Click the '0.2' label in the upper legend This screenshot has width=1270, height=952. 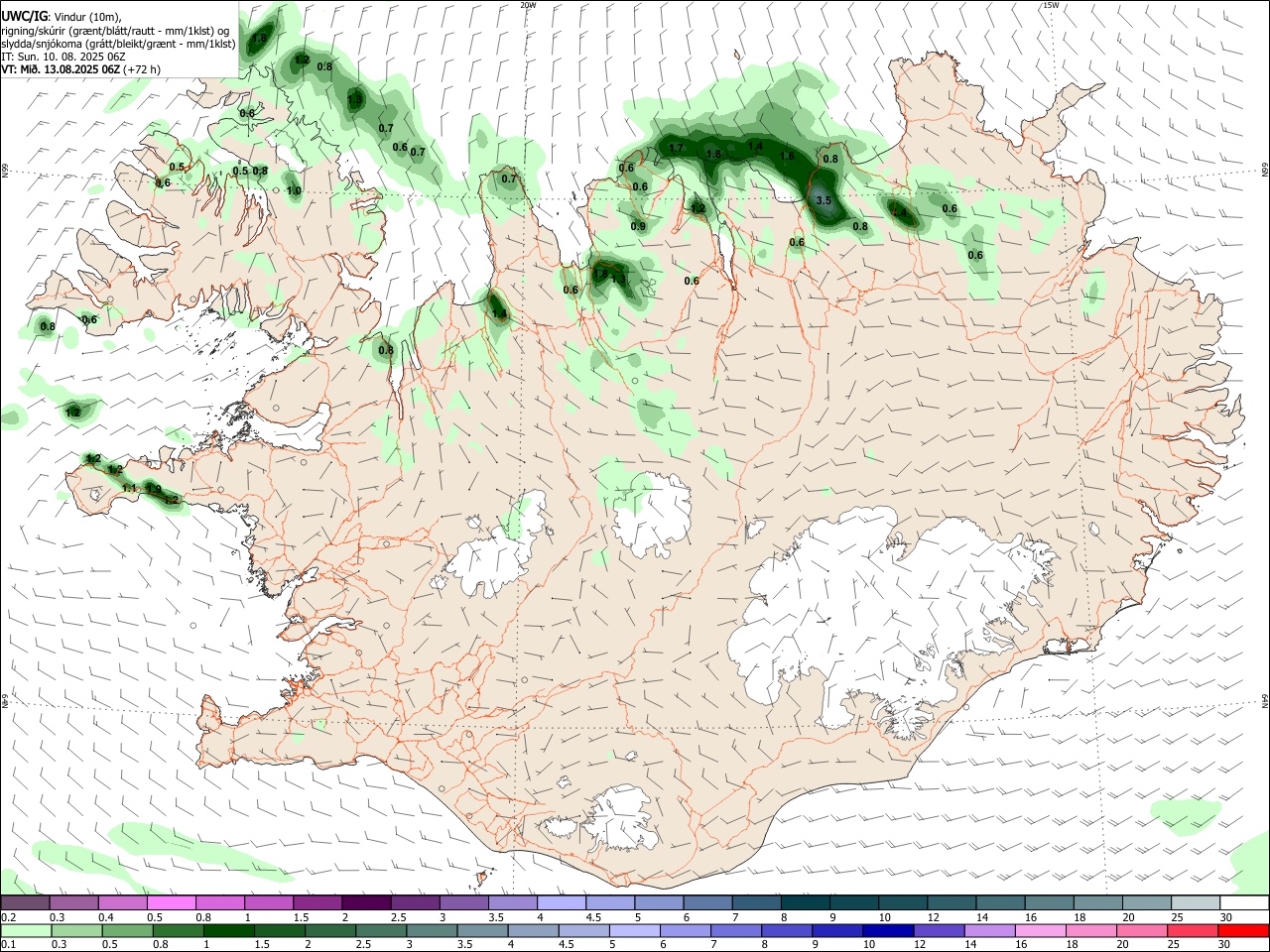pyautogui.click(x=8, y=917)
